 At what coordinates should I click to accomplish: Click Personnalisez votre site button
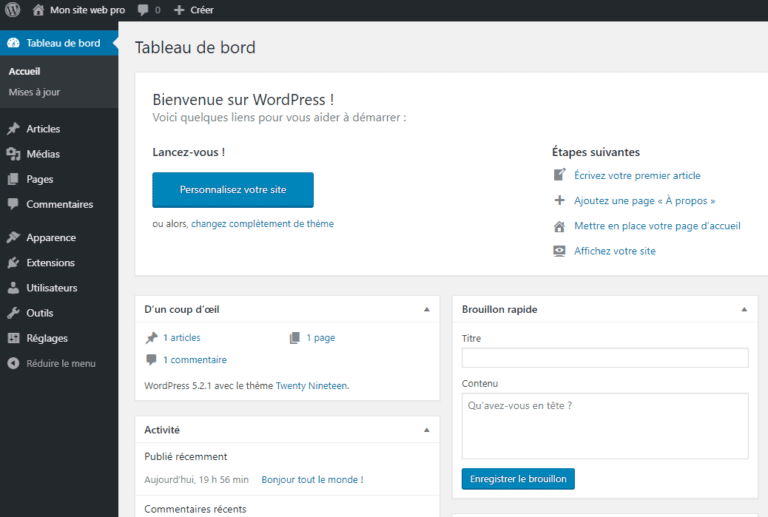coord(233,190)
